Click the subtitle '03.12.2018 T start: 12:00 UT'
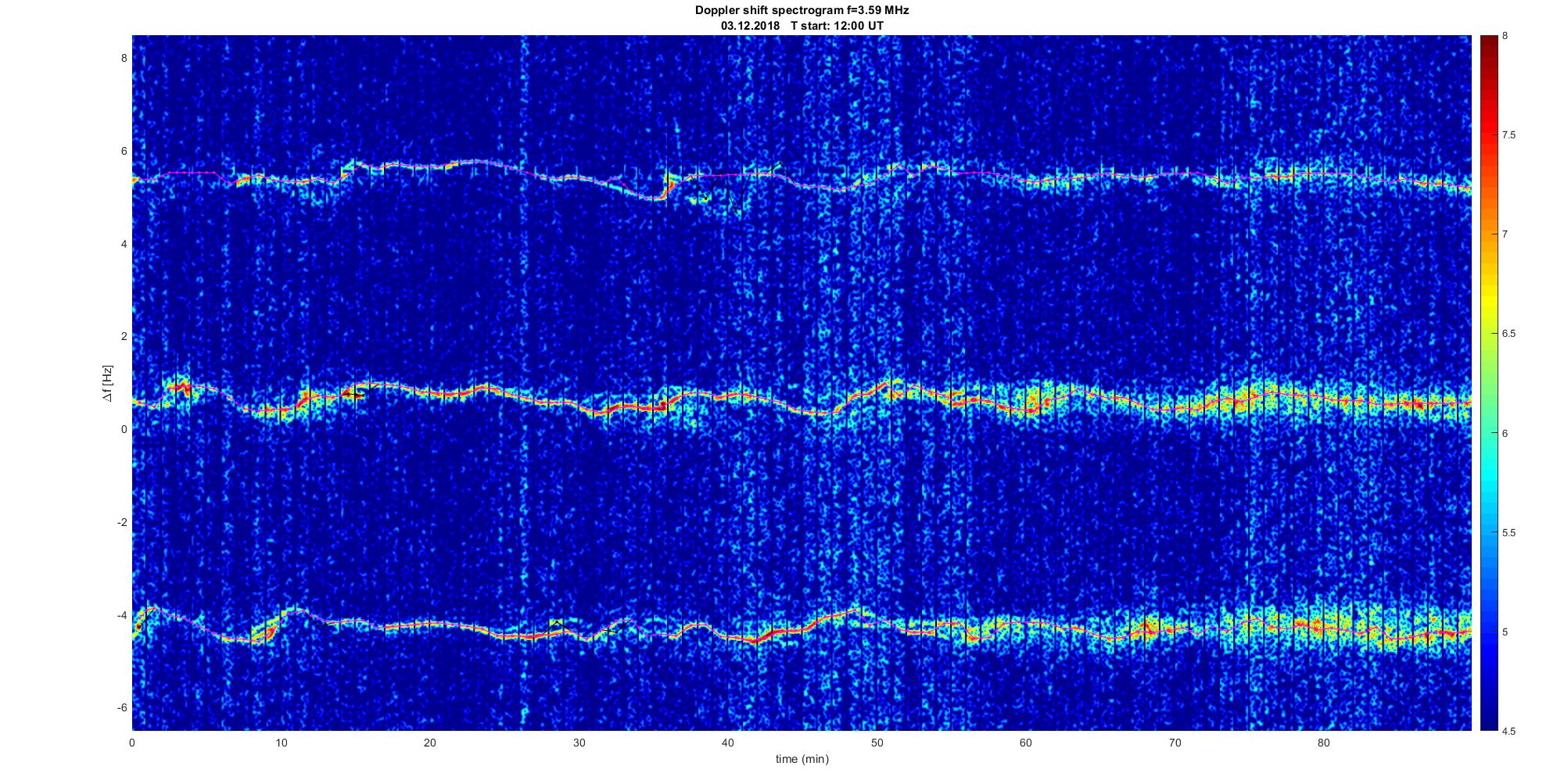Screen dimensions: 1564x784 click(802, 26)
